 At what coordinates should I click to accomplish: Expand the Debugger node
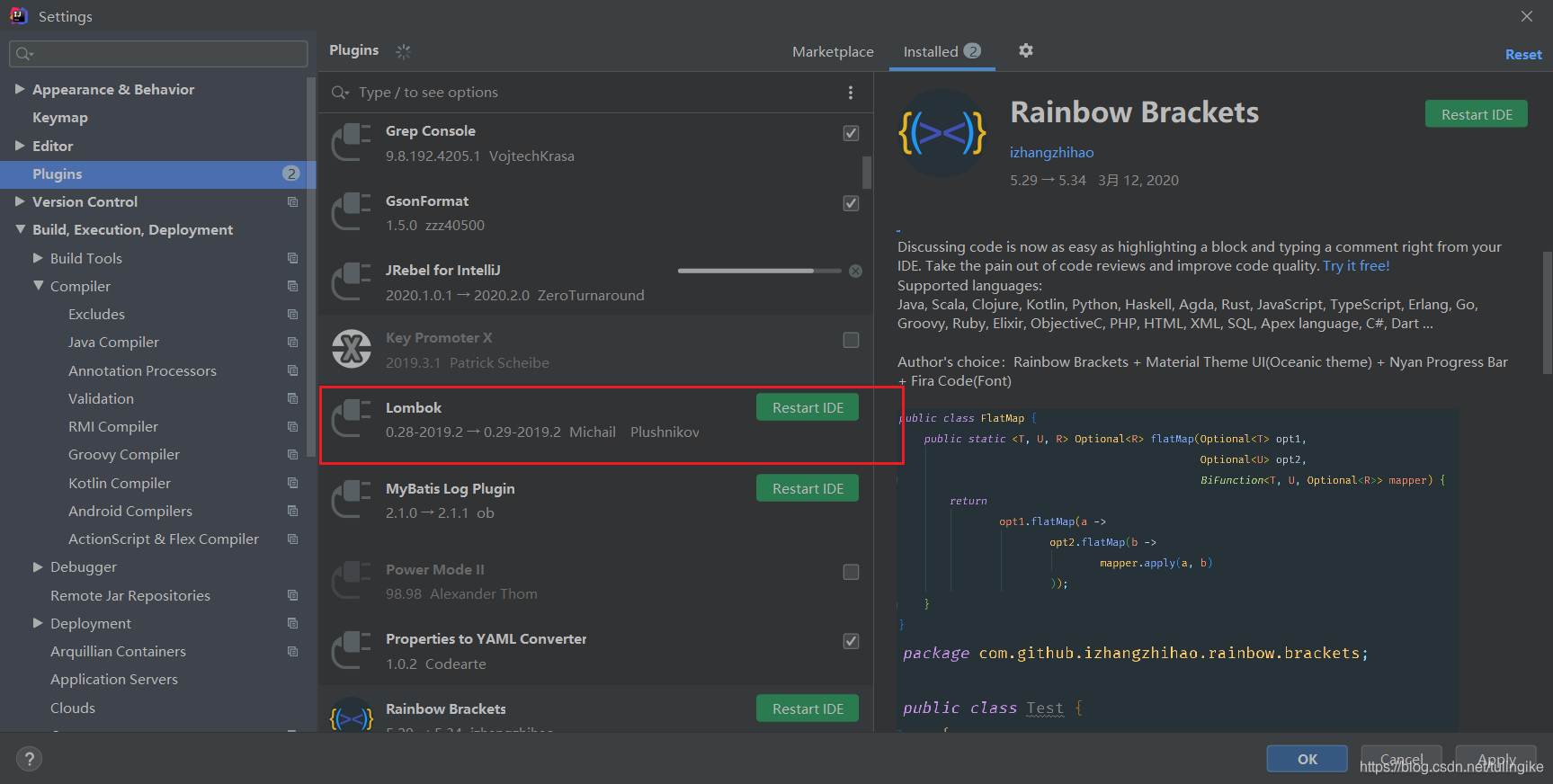[x=38, y=566]
